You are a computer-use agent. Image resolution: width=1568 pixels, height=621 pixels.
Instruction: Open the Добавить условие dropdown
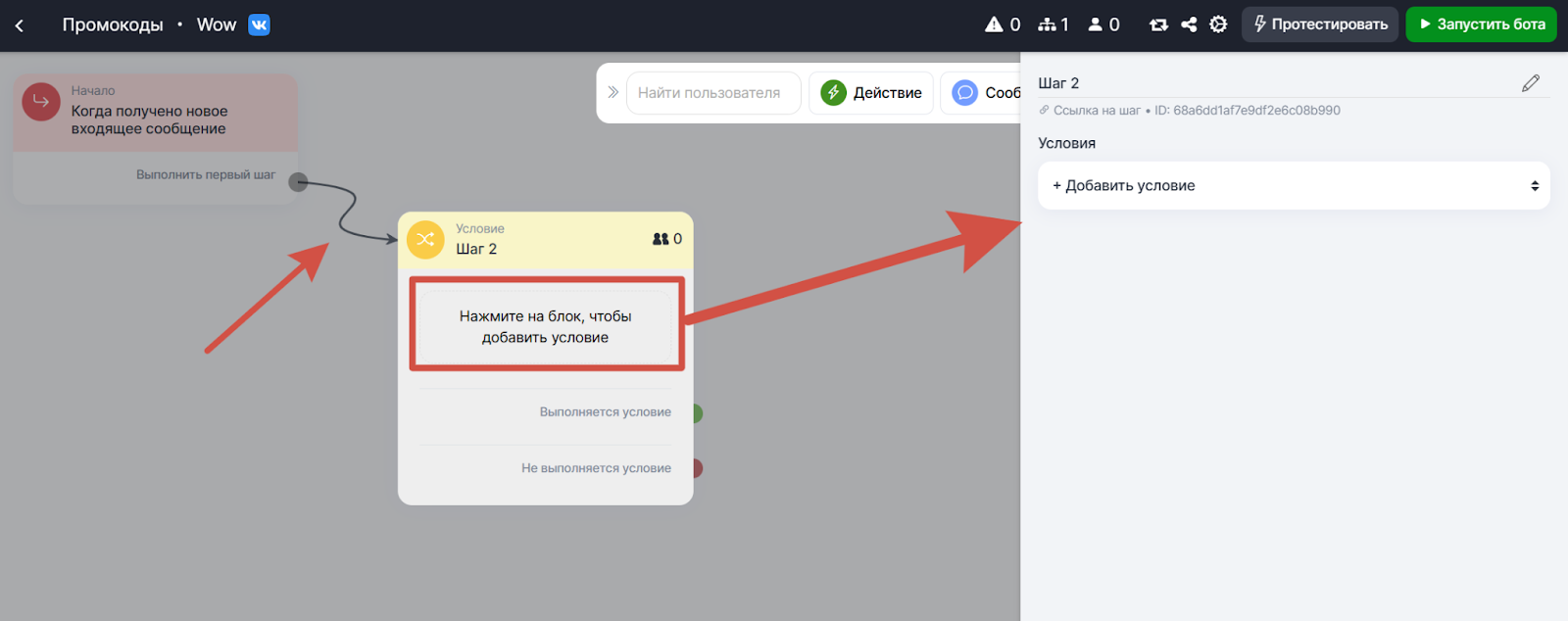coord(1293,186)
